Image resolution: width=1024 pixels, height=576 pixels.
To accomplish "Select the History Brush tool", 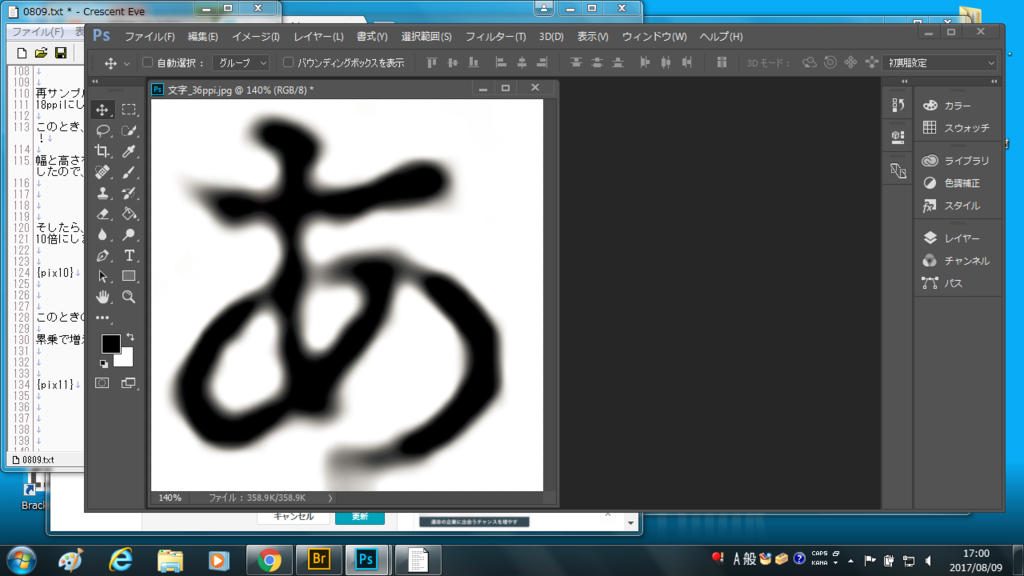I will (129, 193).
